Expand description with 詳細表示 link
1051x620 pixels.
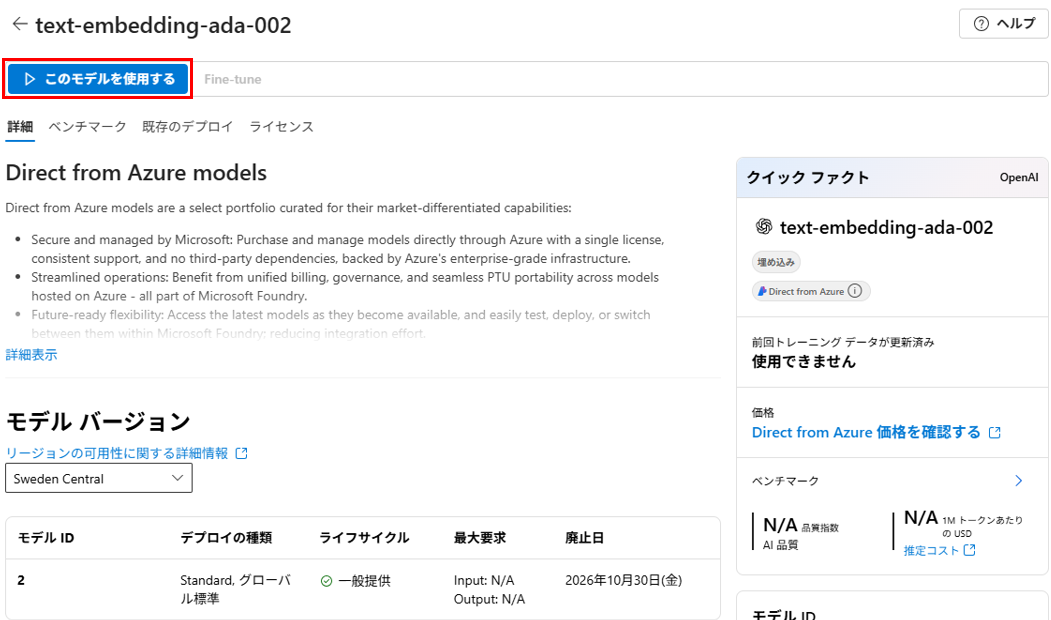coord(32,355)
